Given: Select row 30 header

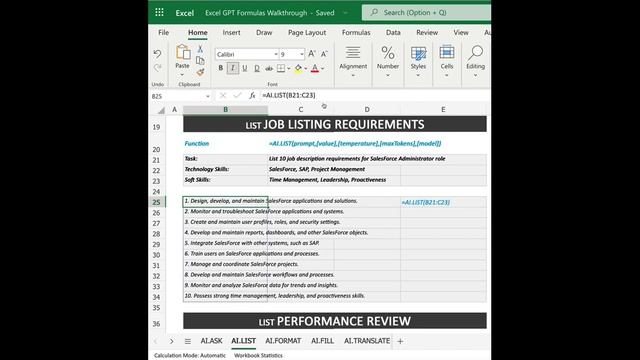Looking at the screenshot, I should click(x=156, y=255).
